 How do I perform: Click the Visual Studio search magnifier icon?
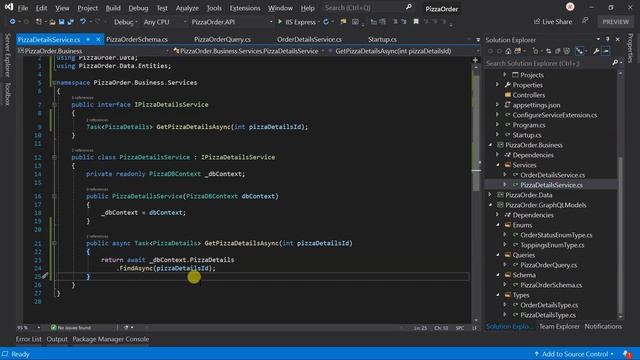click(408, 7)
